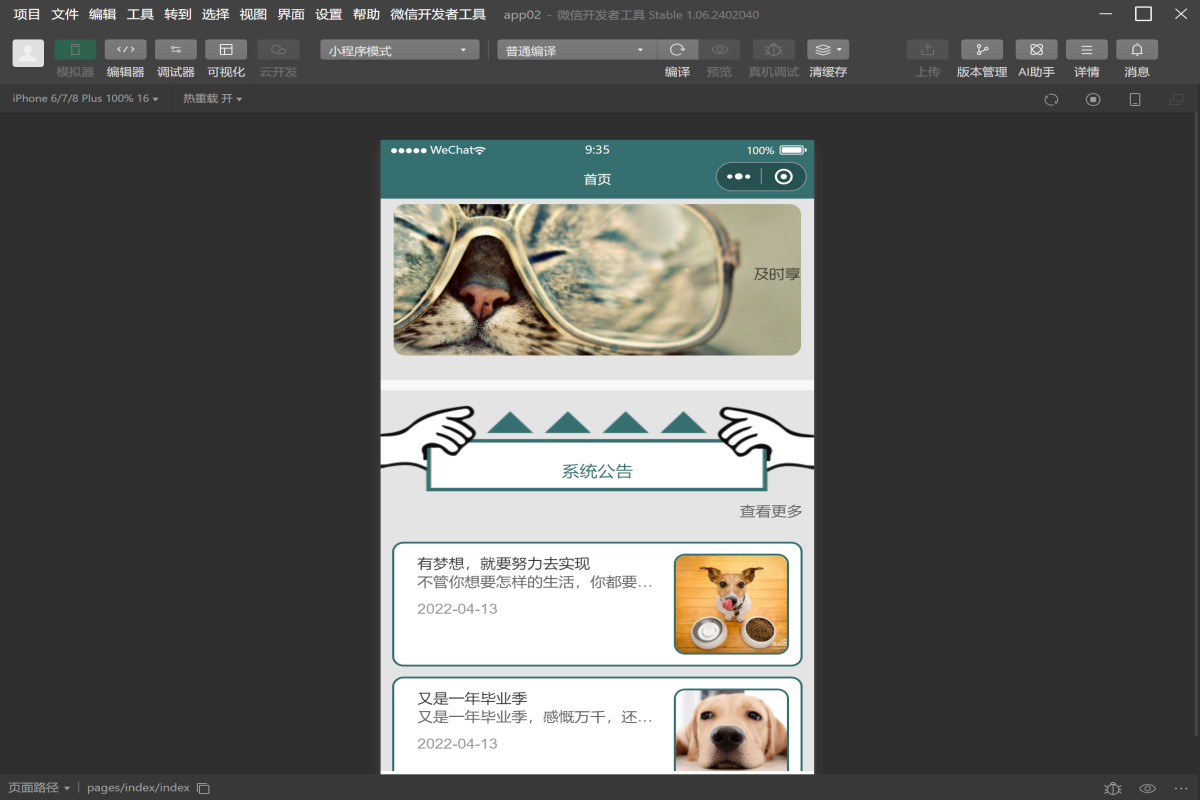
Task: Expand the 热重载 hot reload dropdown
Action: [212, 99]
